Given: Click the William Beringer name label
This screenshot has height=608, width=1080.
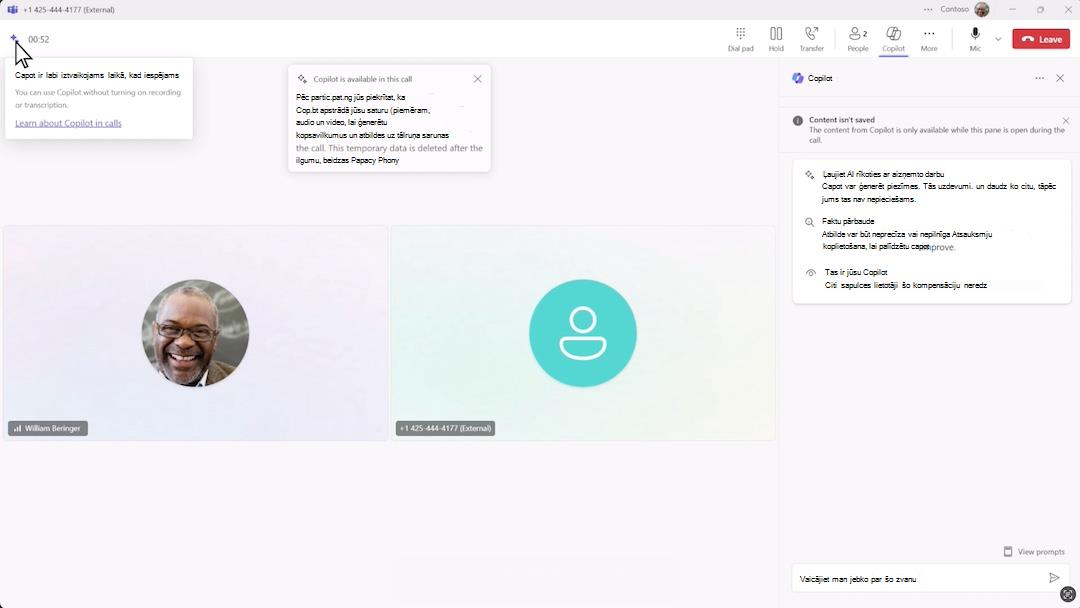Looking at the screenshot, I should 48,428.
